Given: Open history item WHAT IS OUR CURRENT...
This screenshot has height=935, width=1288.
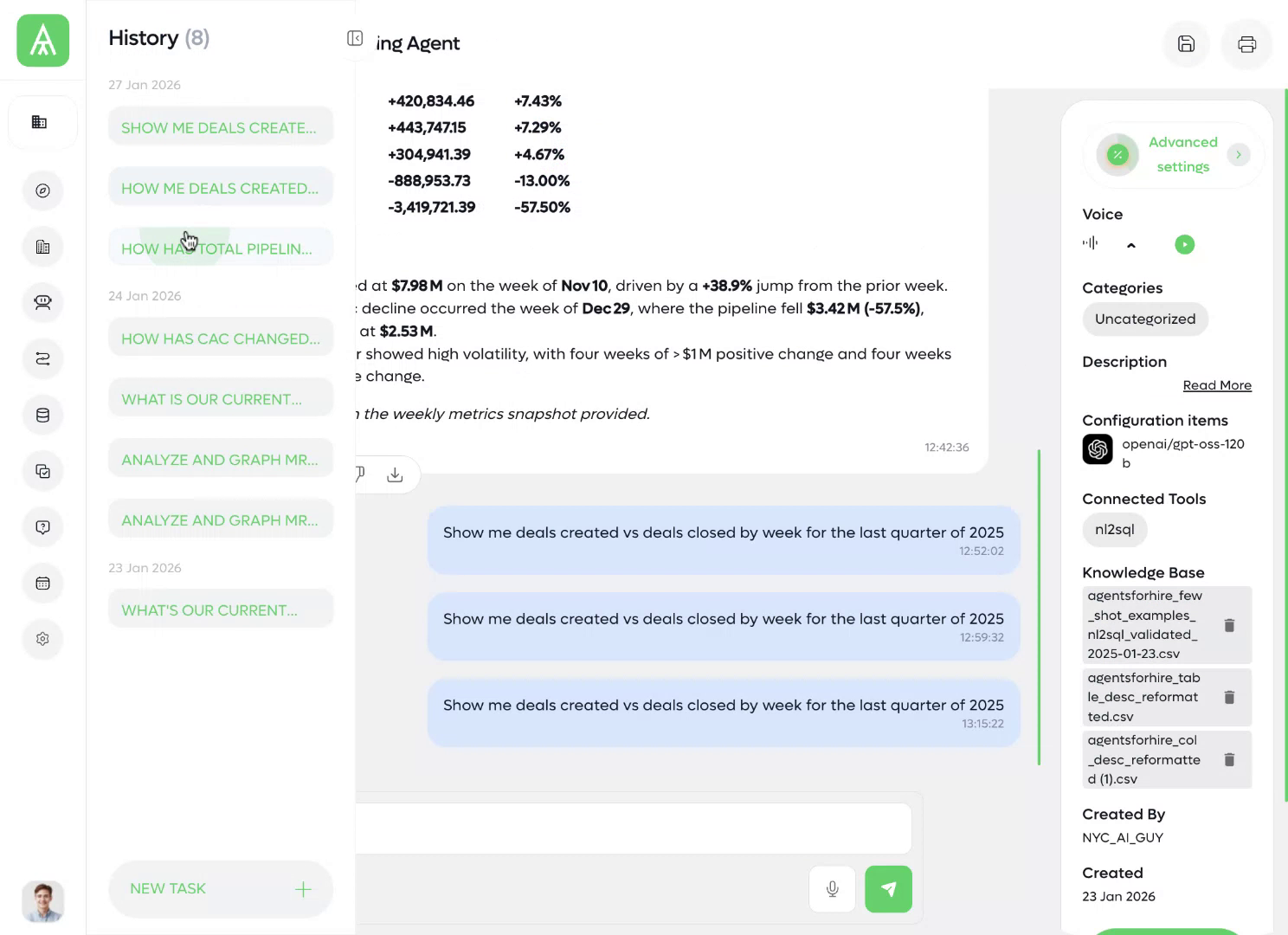Looking at the screenshot, I should pyautogui.click(x=221, y=399).
